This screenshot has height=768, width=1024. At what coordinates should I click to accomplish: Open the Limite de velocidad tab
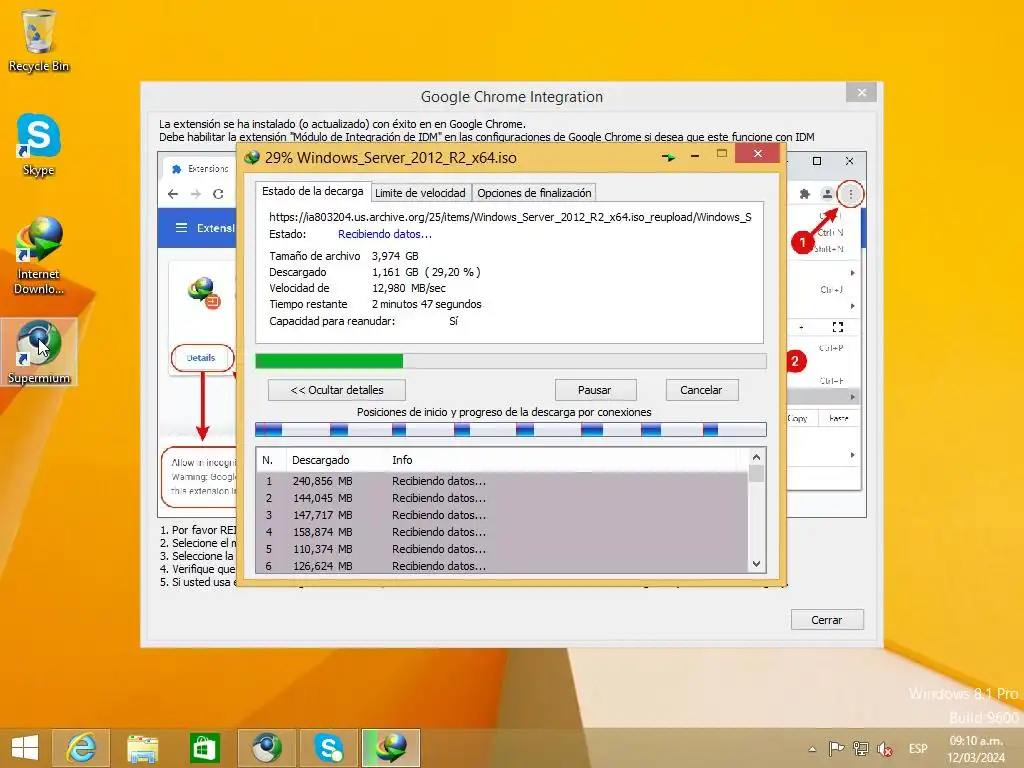420,193
